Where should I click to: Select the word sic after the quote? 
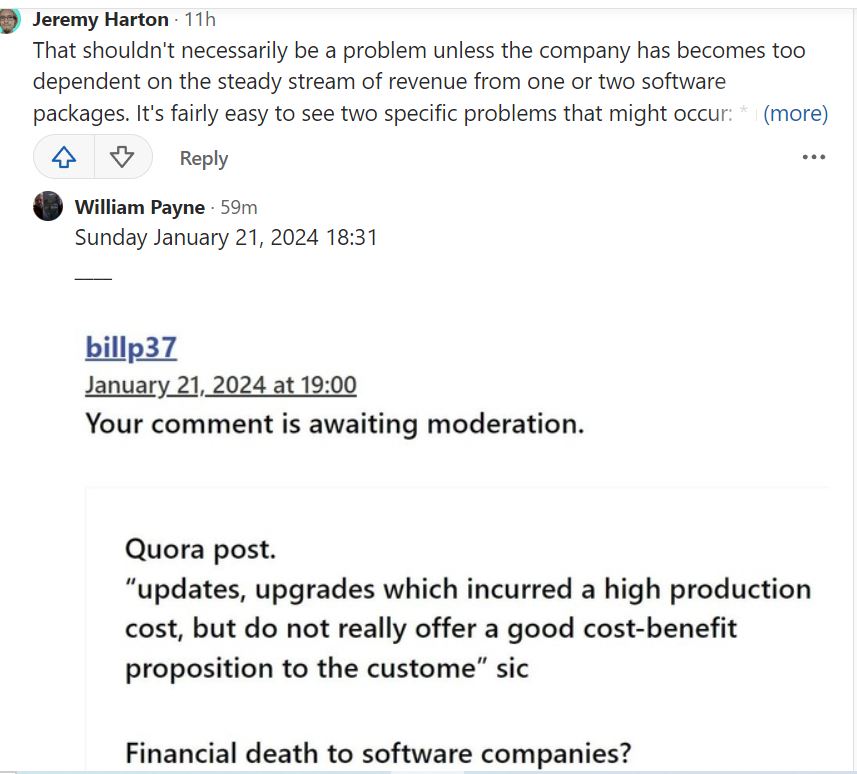point(512,669)
